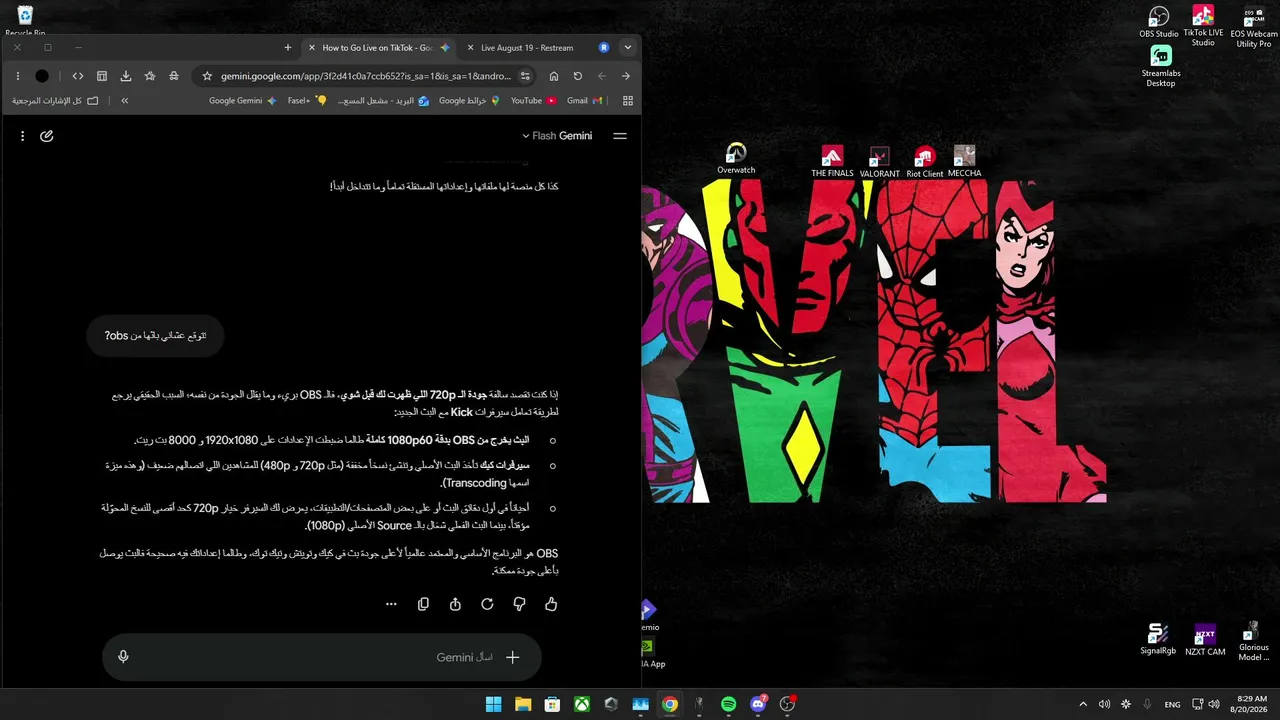Show hidden system tray icons

coord(1083,704)
